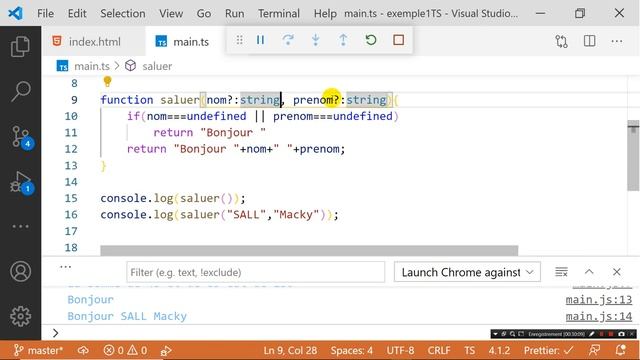Click "Bonjour SALL Macky" console output line
The image size is (640, 360).
(x=127, y=316)
